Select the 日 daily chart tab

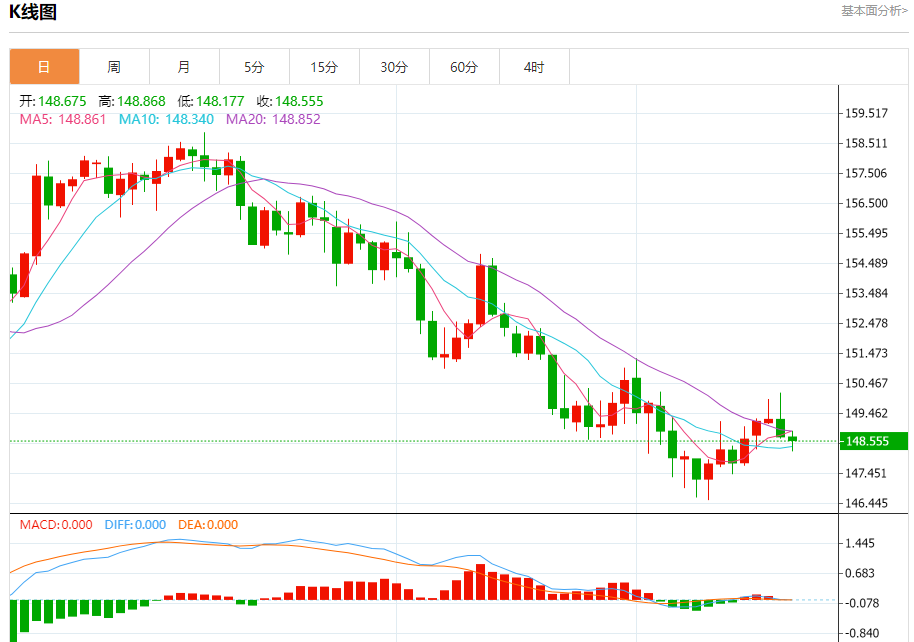point(44,67)
